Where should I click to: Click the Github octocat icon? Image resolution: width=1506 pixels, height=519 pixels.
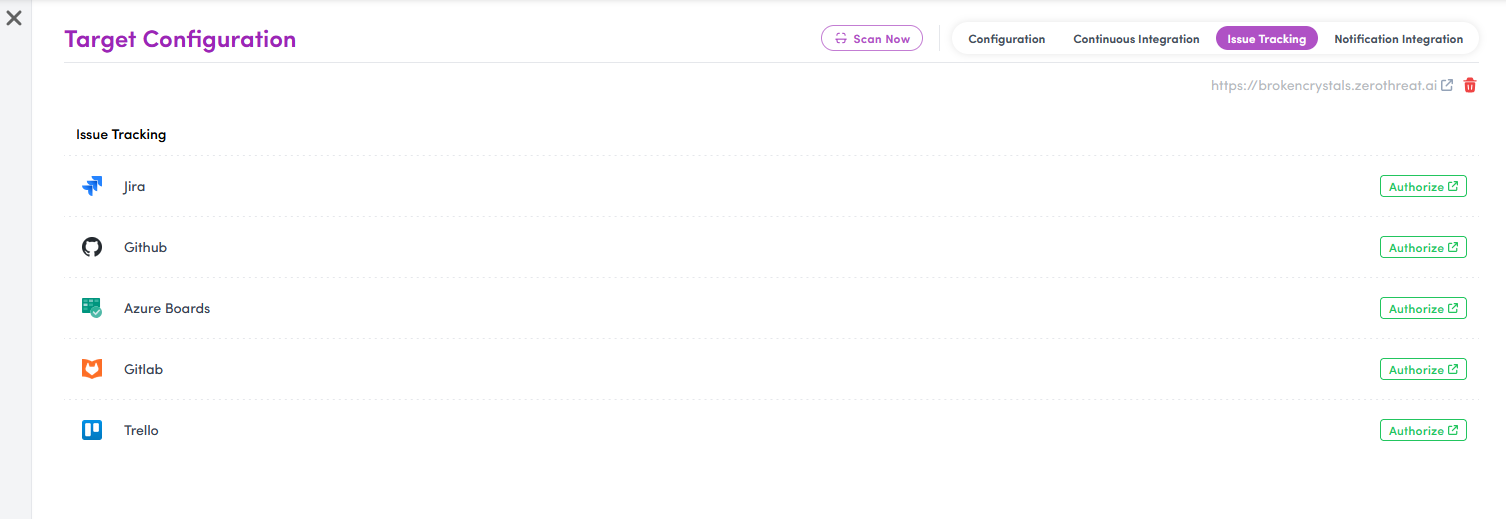(x=92, y=247)
